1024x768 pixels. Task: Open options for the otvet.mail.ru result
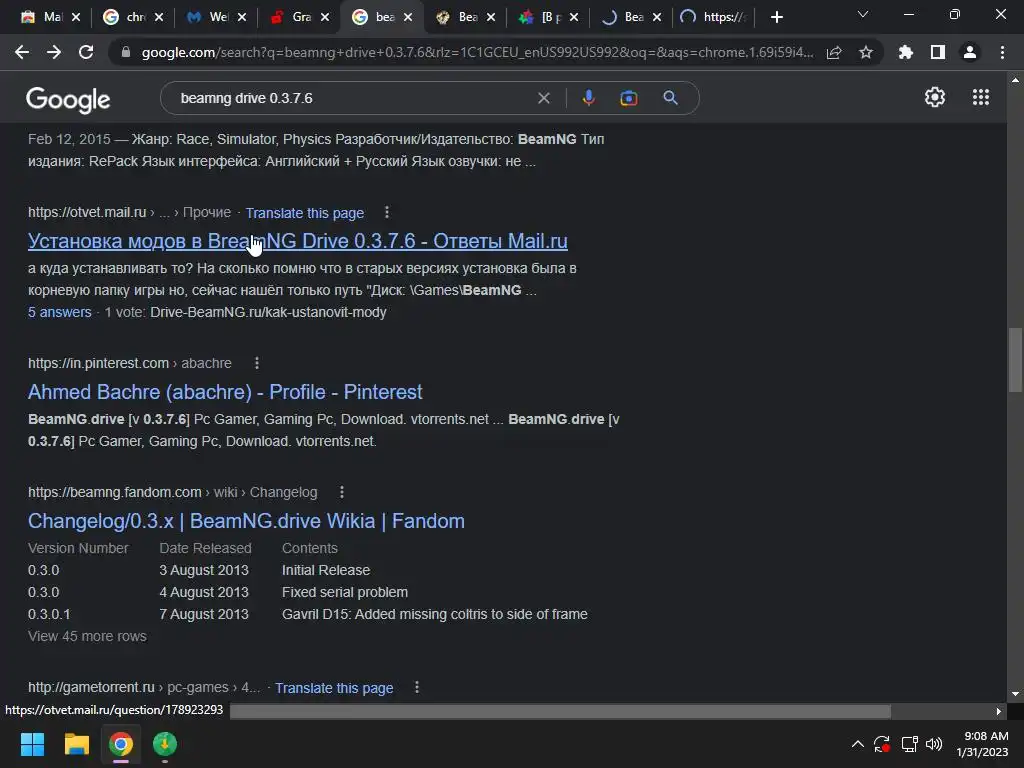coord(387,212)
